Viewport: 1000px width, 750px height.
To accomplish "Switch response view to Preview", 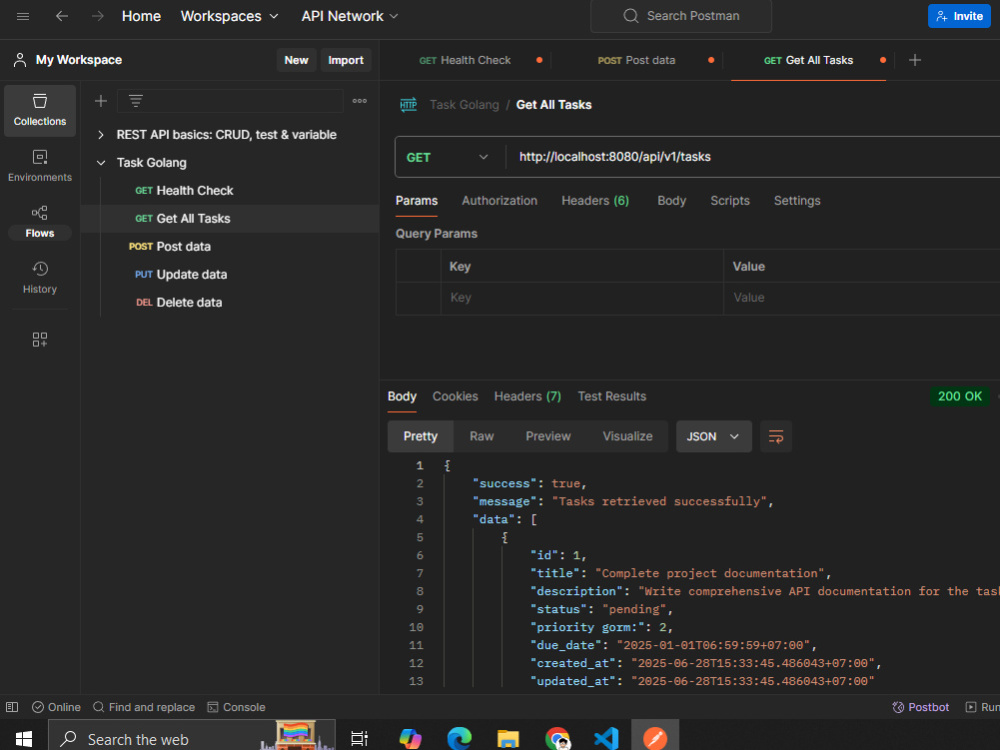I will click(x=548, y=436).
